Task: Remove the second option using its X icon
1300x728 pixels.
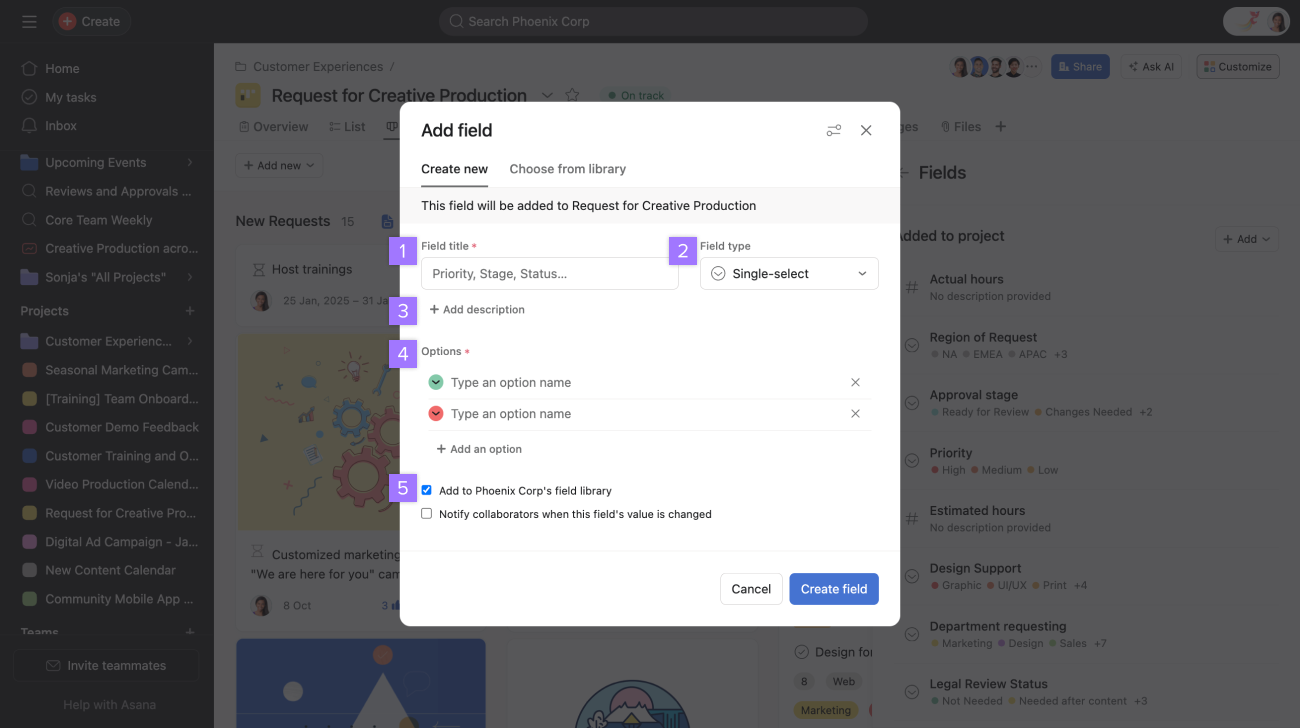Action: [x=855, y=413]
